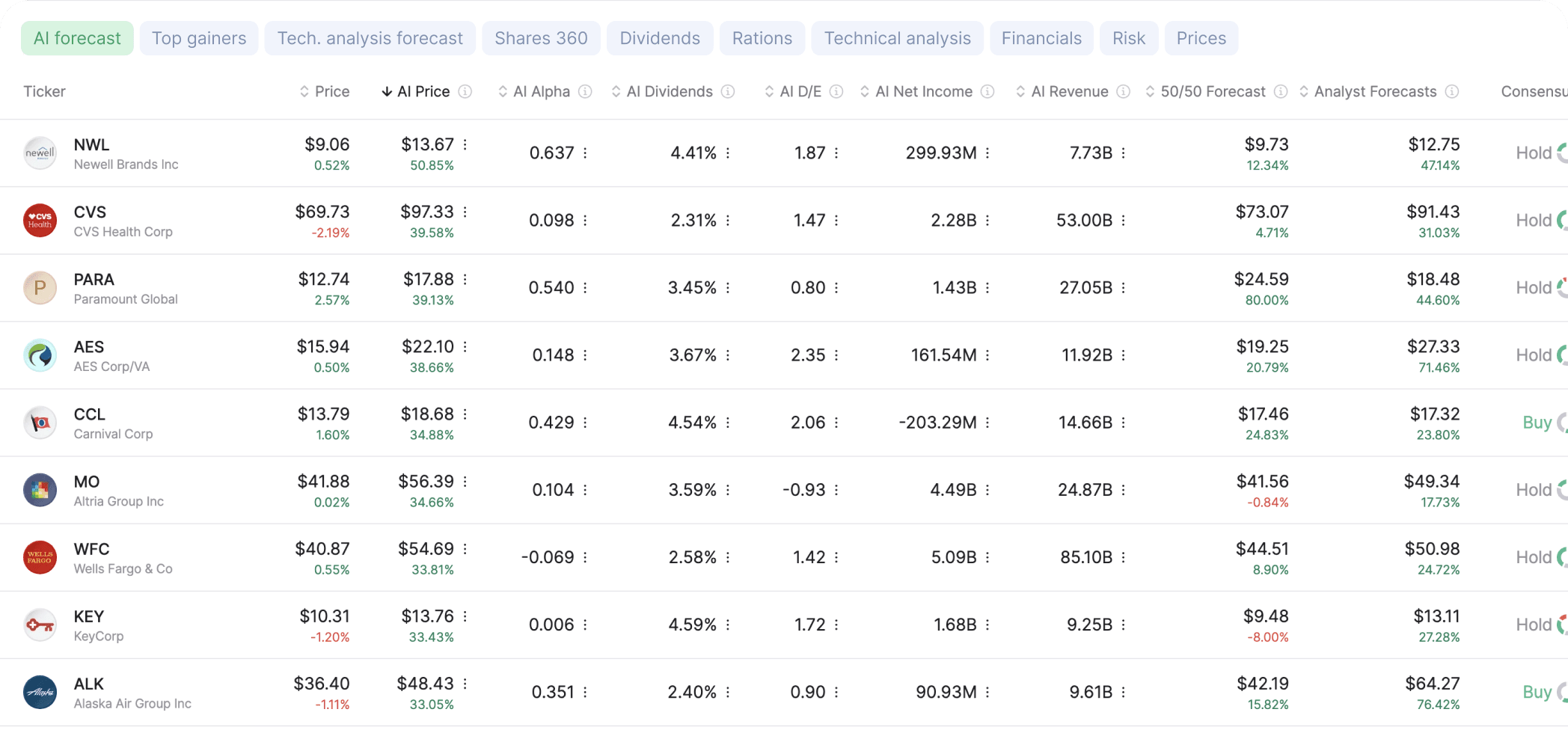Click the Alaska Air Group logo
This screenshot has height=730, width=1568.
pos(40,692)
